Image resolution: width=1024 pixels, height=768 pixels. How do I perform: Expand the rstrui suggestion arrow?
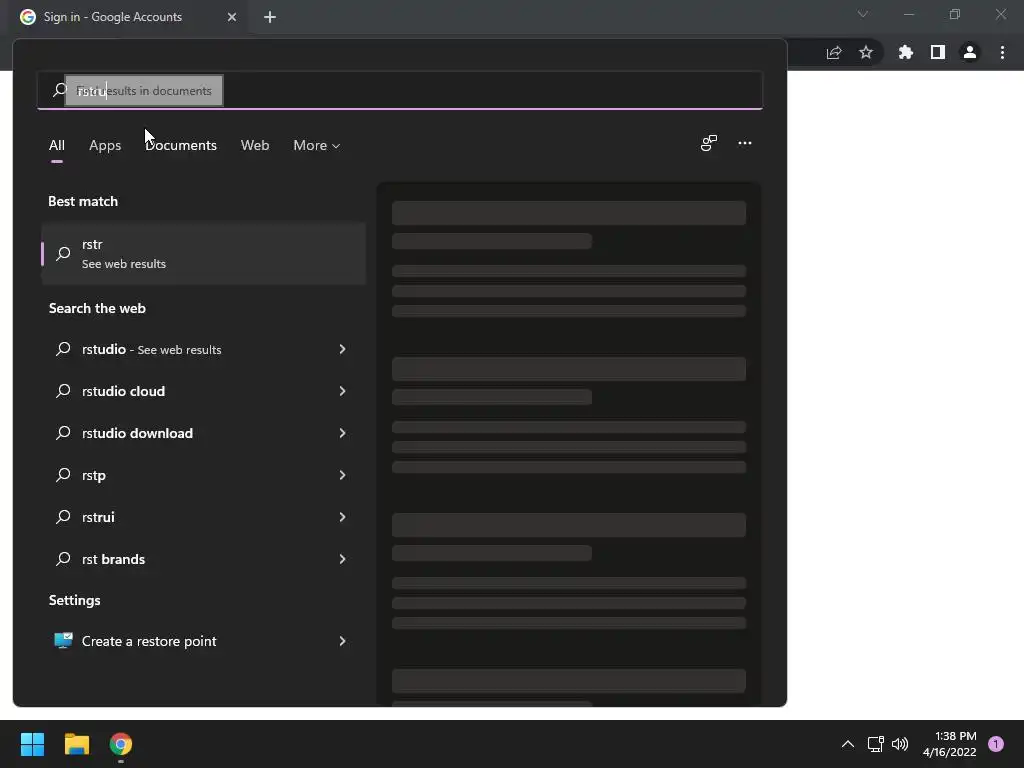point(342,517)
